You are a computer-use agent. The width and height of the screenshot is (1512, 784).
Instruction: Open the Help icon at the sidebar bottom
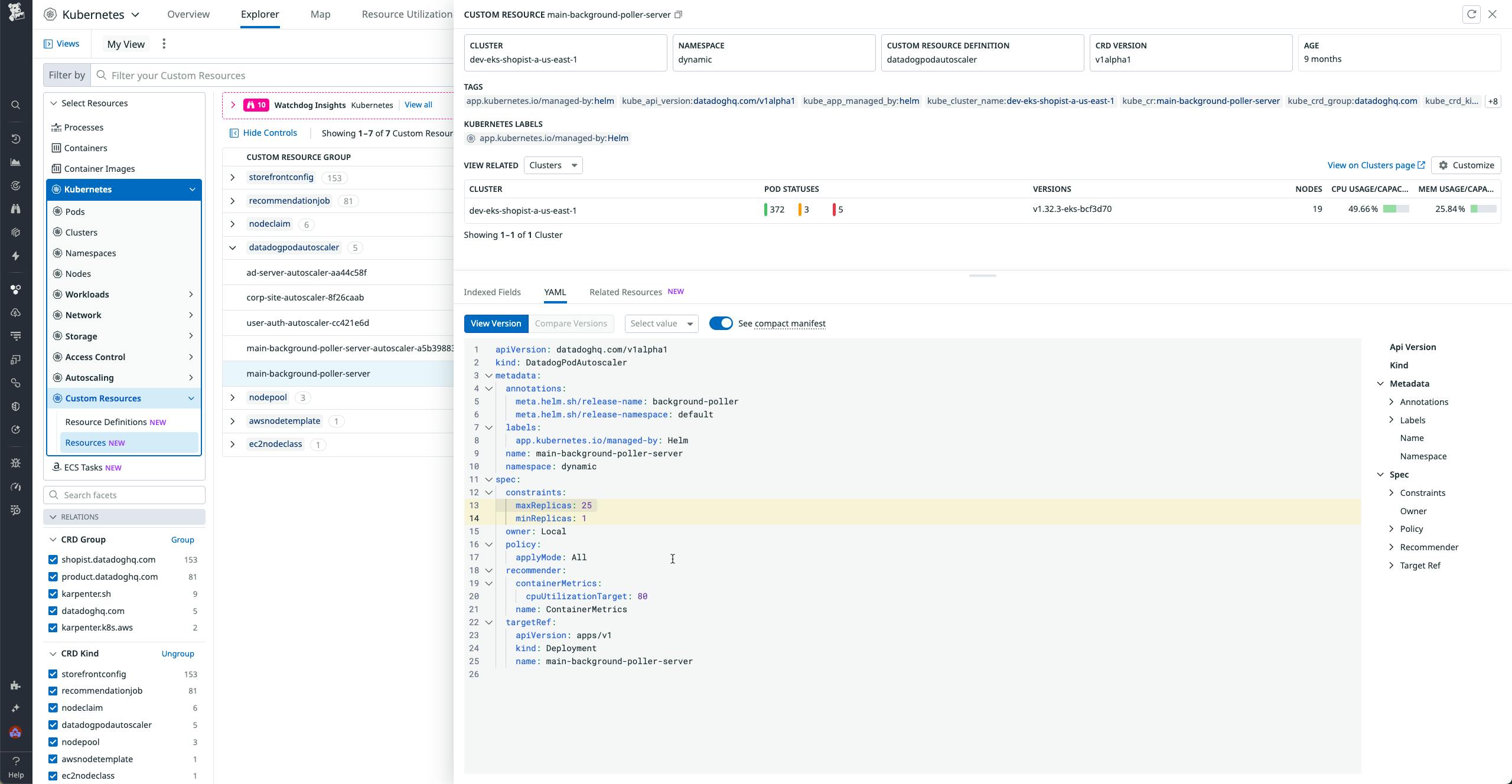point(15,762)
